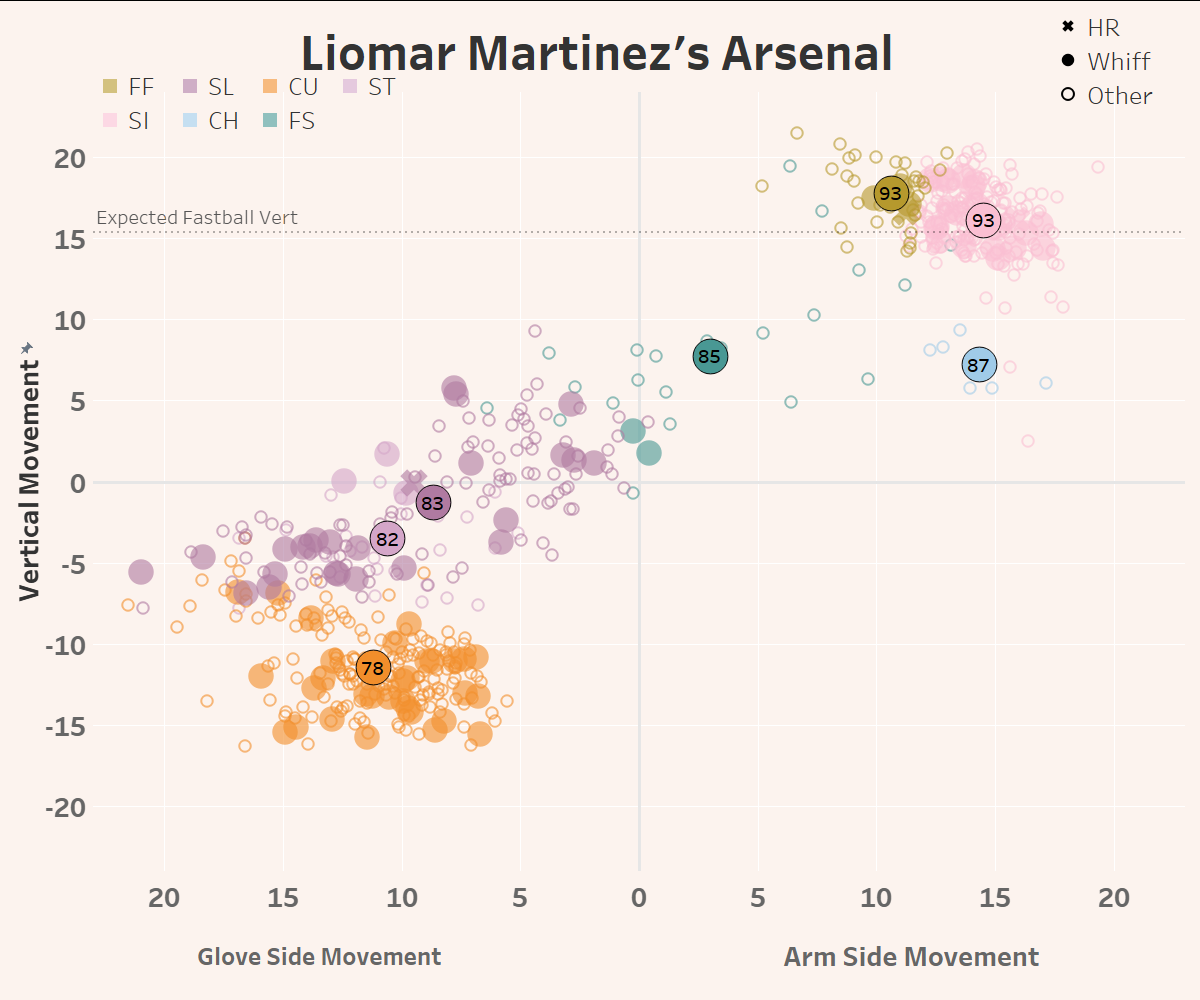Click the SL legend color swatch

(x=189, y=87)
